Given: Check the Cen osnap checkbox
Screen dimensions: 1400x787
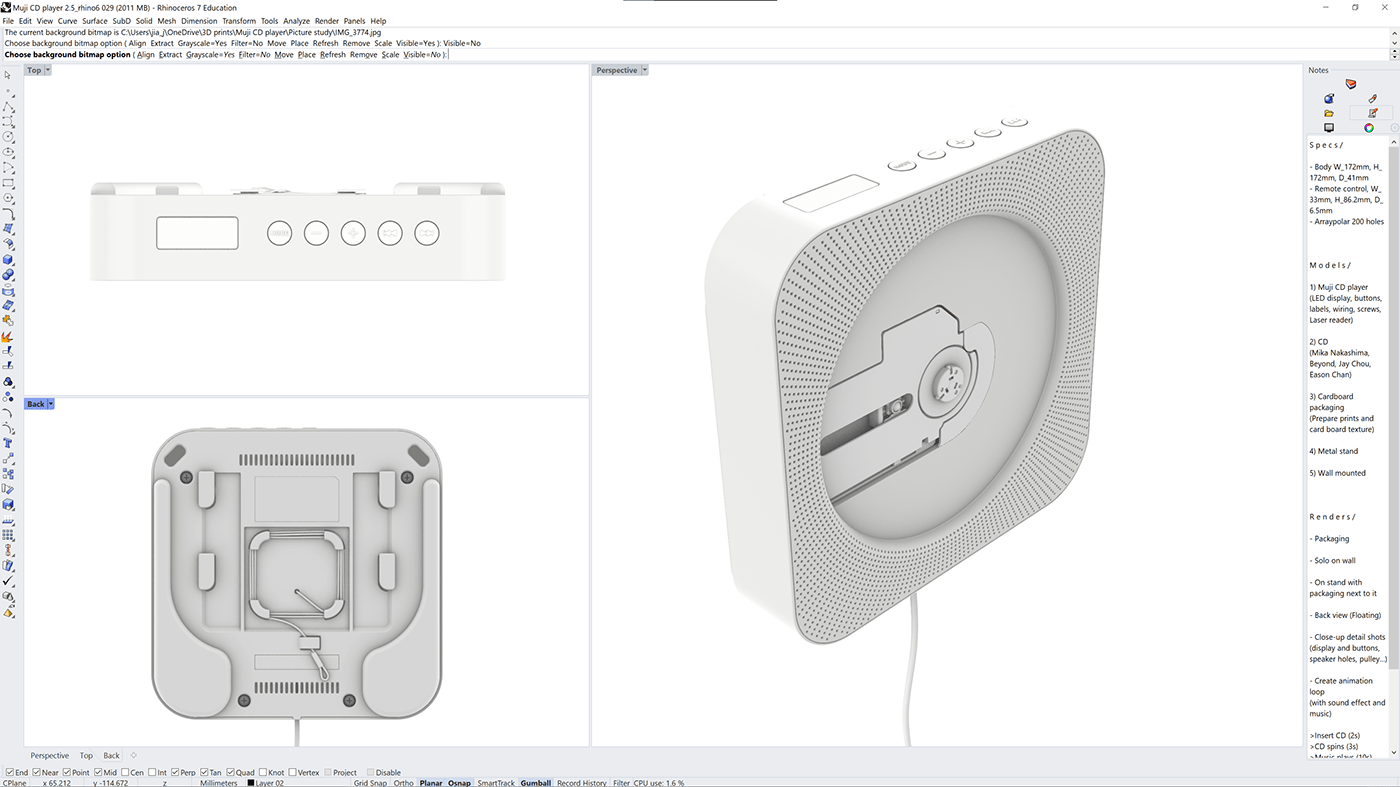Looking at the screenshot, I should (x=126, y=772).
